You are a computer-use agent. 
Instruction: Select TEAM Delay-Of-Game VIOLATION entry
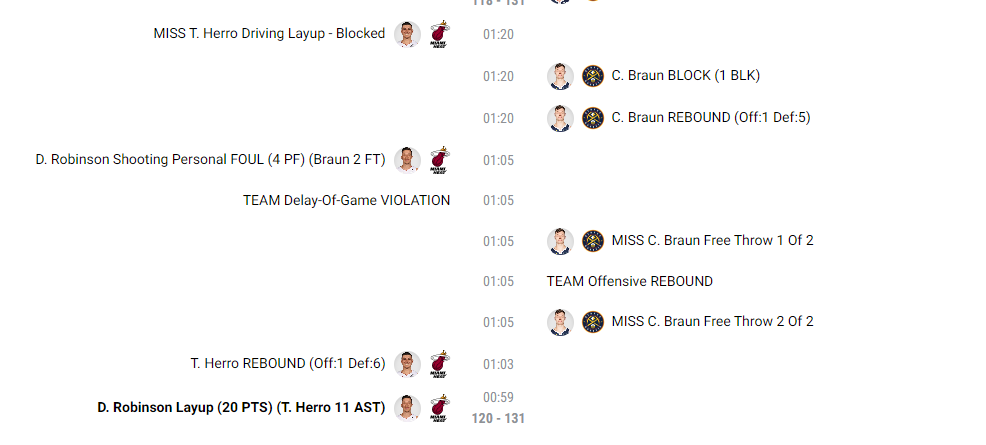(x=346, y=201)
